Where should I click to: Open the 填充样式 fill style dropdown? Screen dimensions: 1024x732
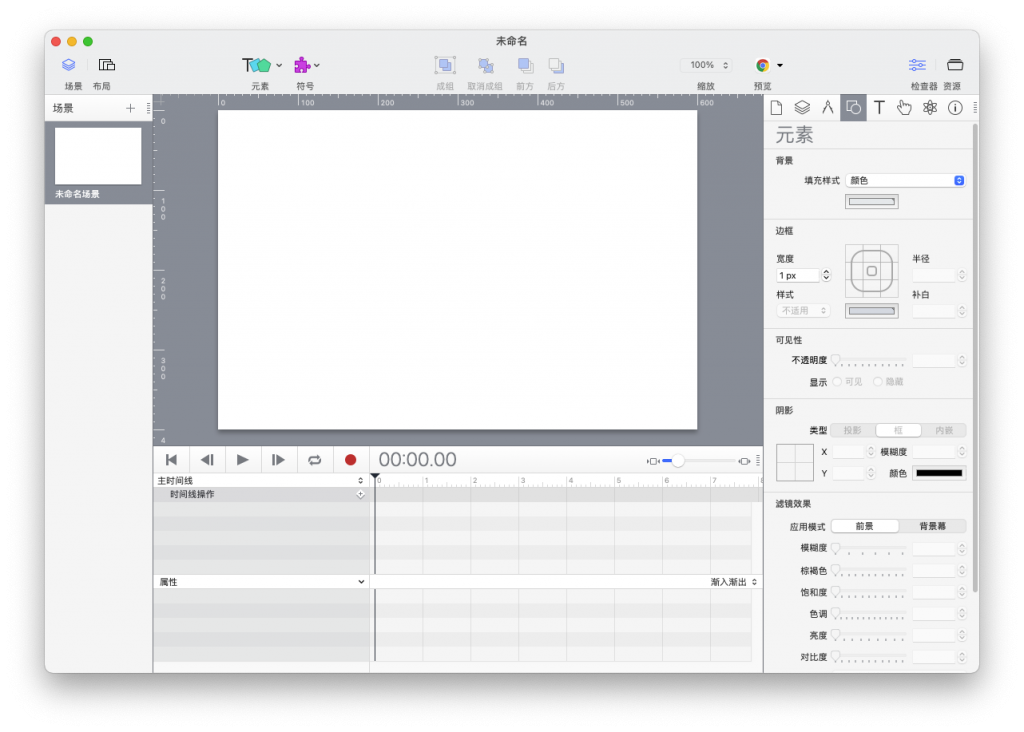click(905, 181)
